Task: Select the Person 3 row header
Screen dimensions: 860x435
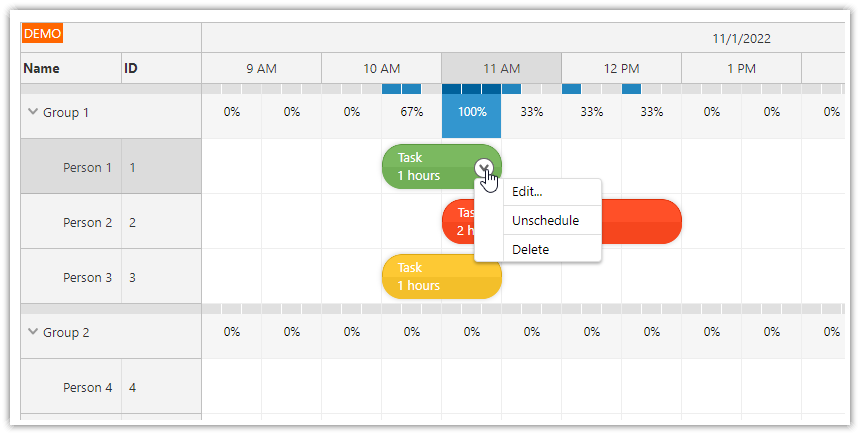Action: [x=87, y=277]
